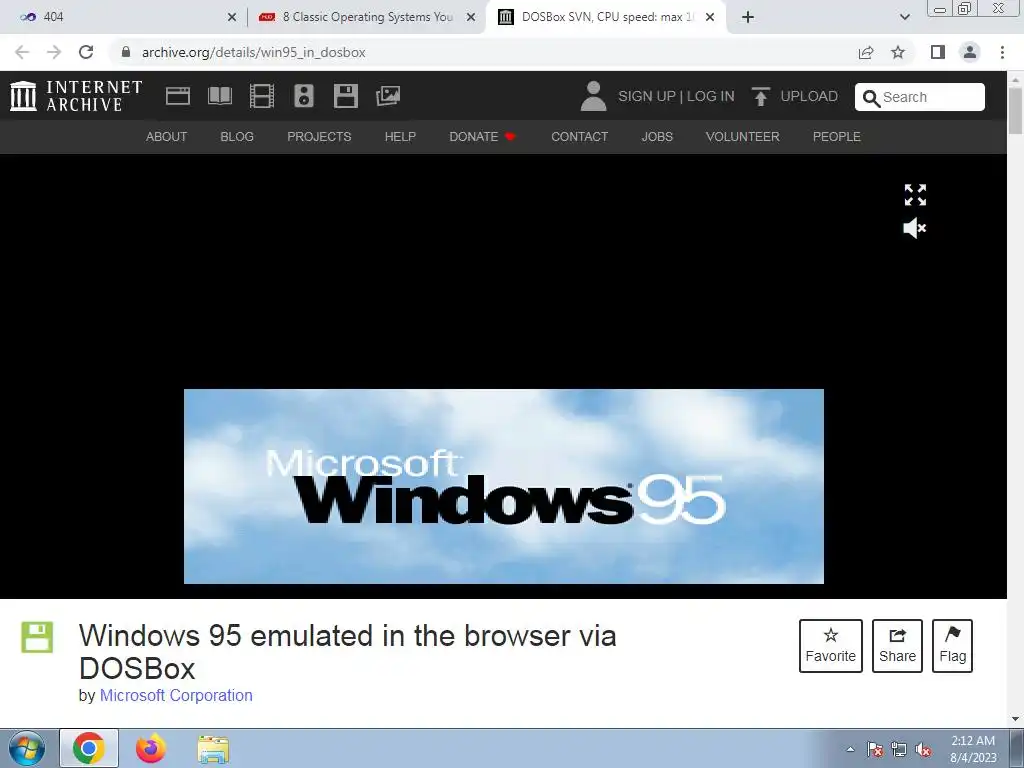Image resolution: width=1024 pixels, height=768 pixels.
Task: Click the page vertical scrollbar thumb
Action: [x=1016, y=110]
